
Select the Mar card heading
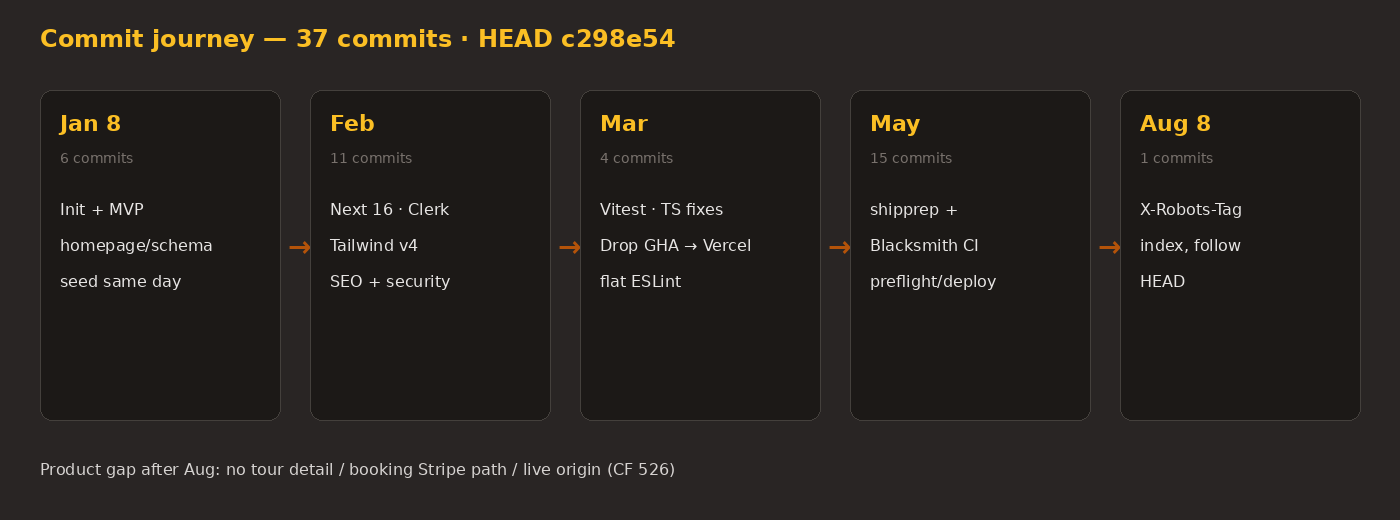coord(624,124)
